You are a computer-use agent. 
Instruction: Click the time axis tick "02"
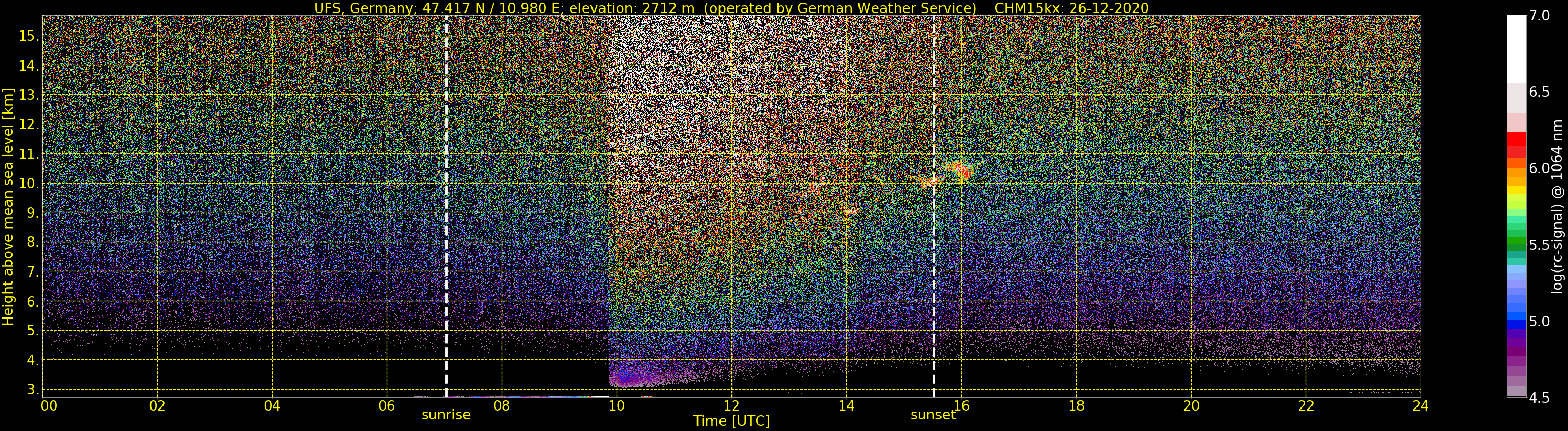click(158, 406)
